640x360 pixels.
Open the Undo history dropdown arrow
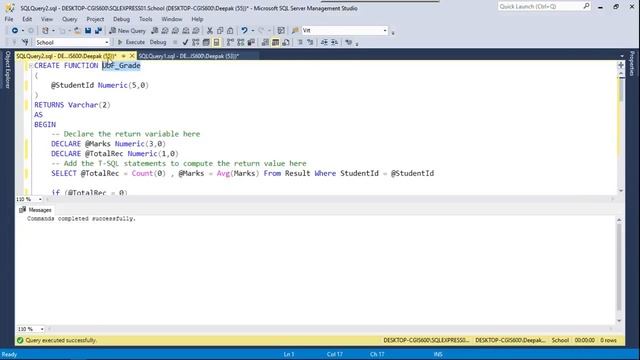tap(253, 31)
